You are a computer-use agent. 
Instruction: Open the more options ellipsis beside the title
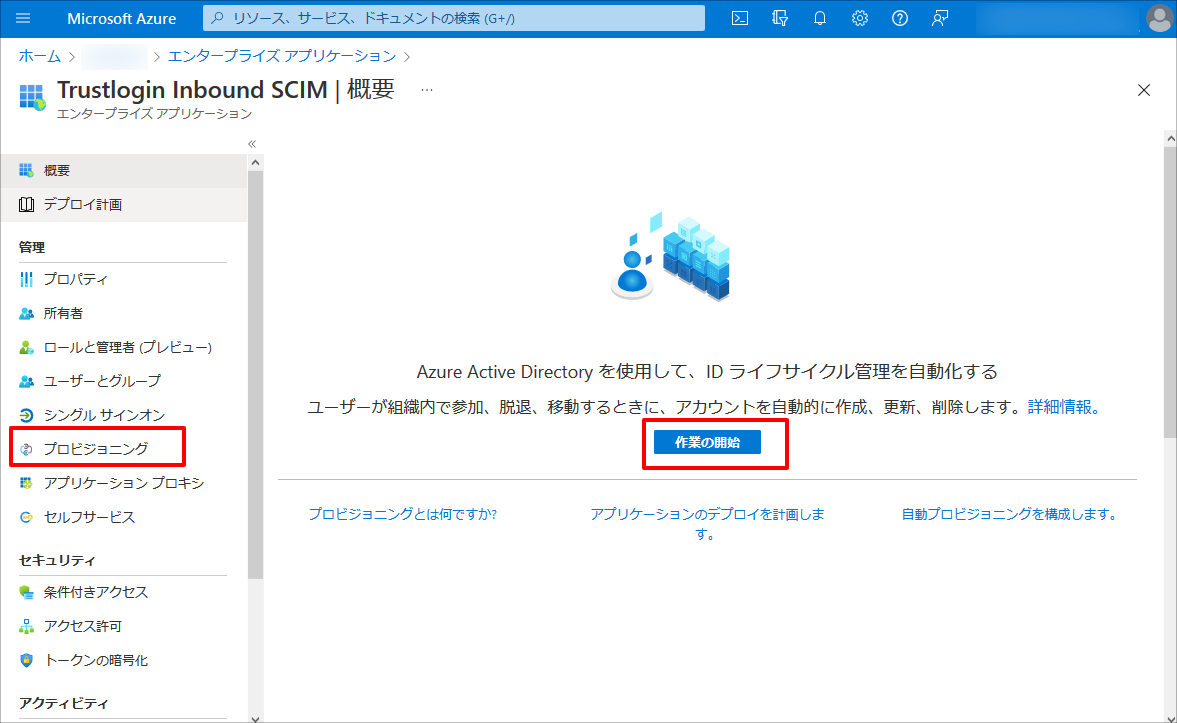[x=426, y=90]
